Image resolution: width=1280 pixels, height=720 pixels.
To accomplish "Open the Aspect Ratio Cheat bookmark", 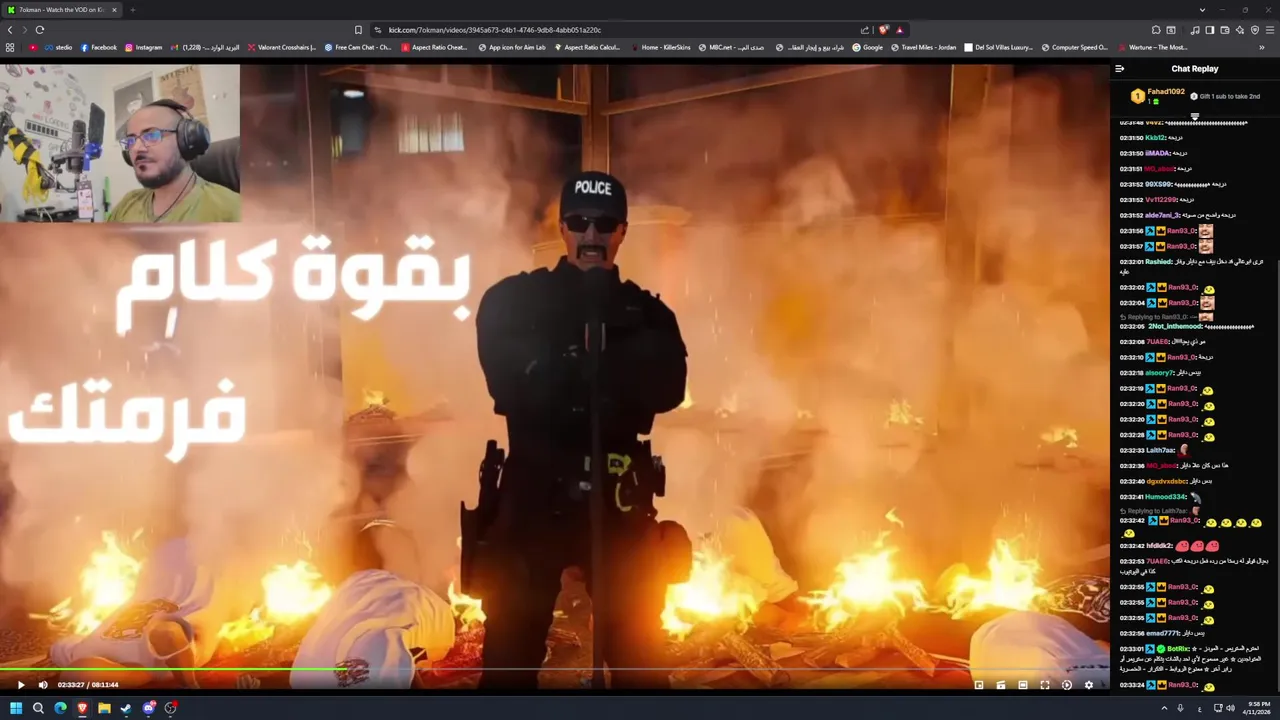I will click(x=434, y=47).
